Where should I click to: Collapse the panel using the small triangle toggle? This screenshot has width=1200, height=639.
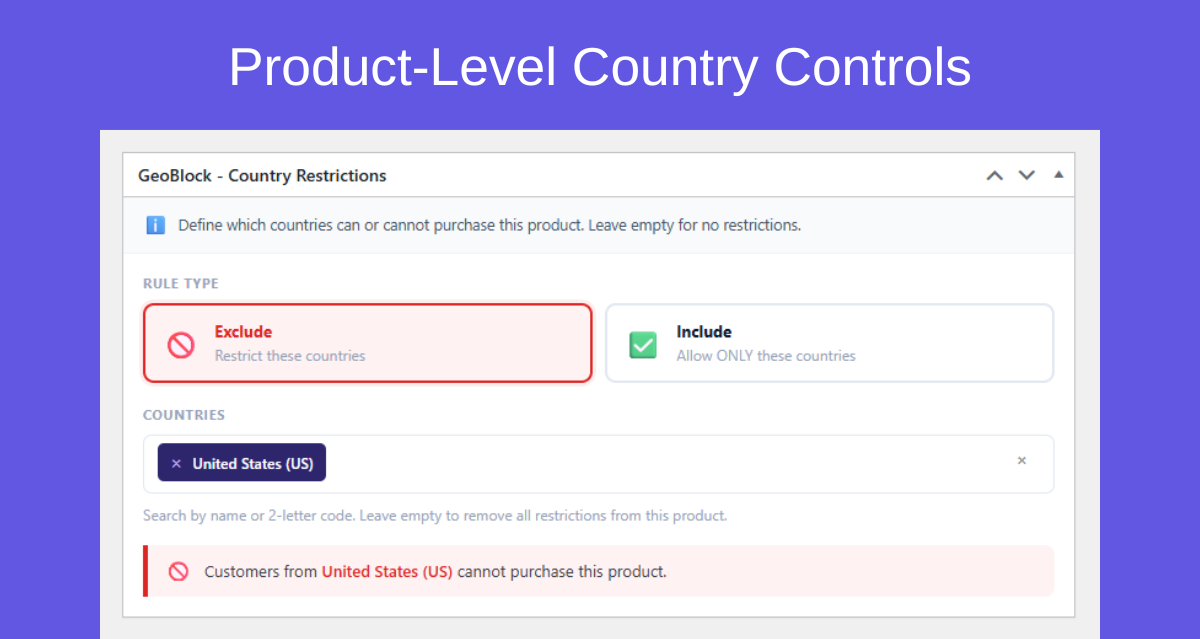click(x=1058, y=174)
